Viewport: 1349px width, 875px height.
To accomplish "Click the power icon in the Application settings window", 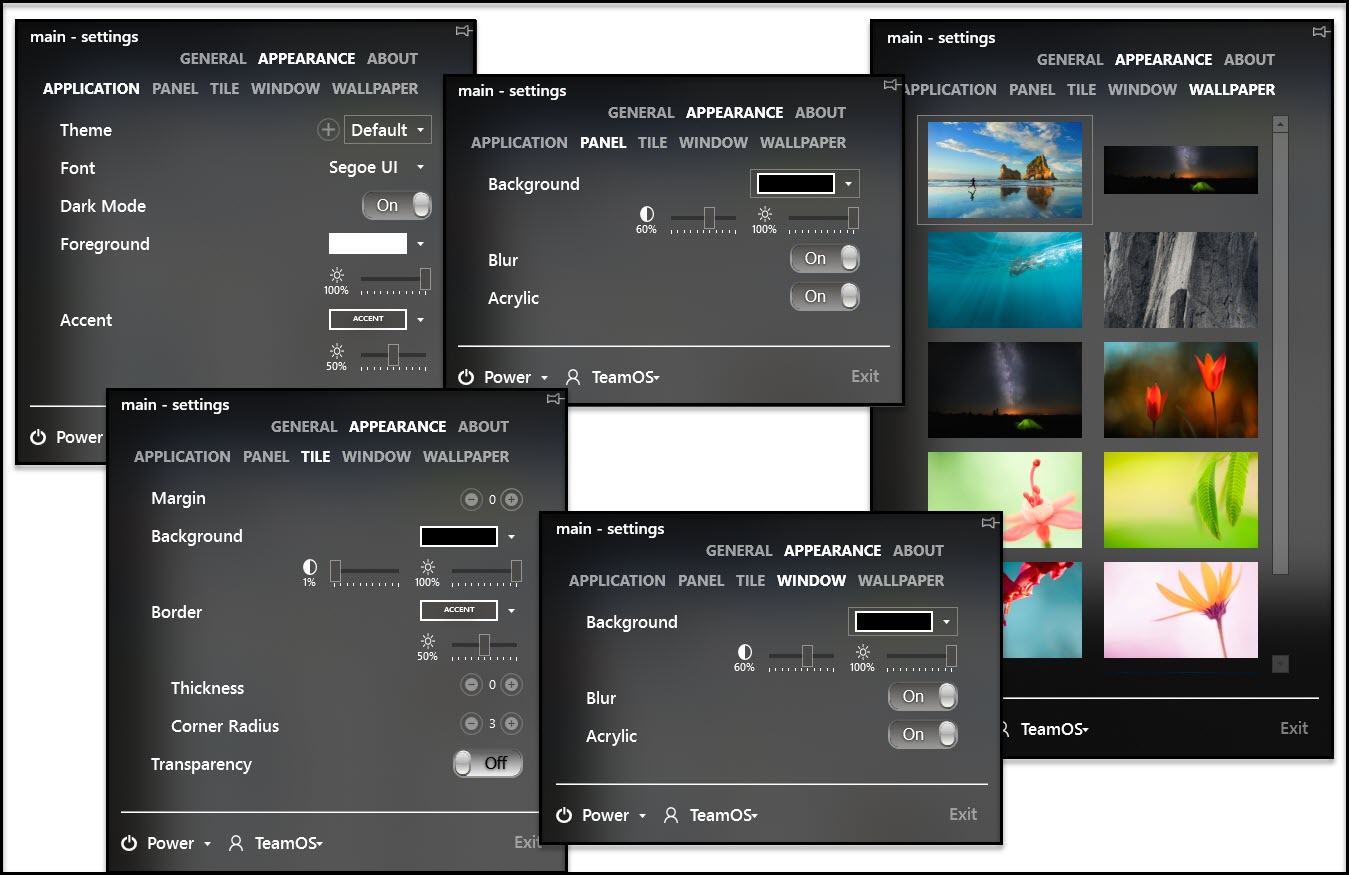I will point(38,437).
